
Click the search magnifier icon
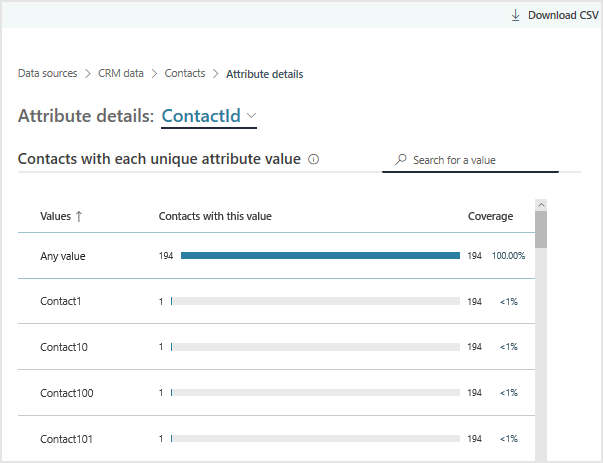coord(401,159)
